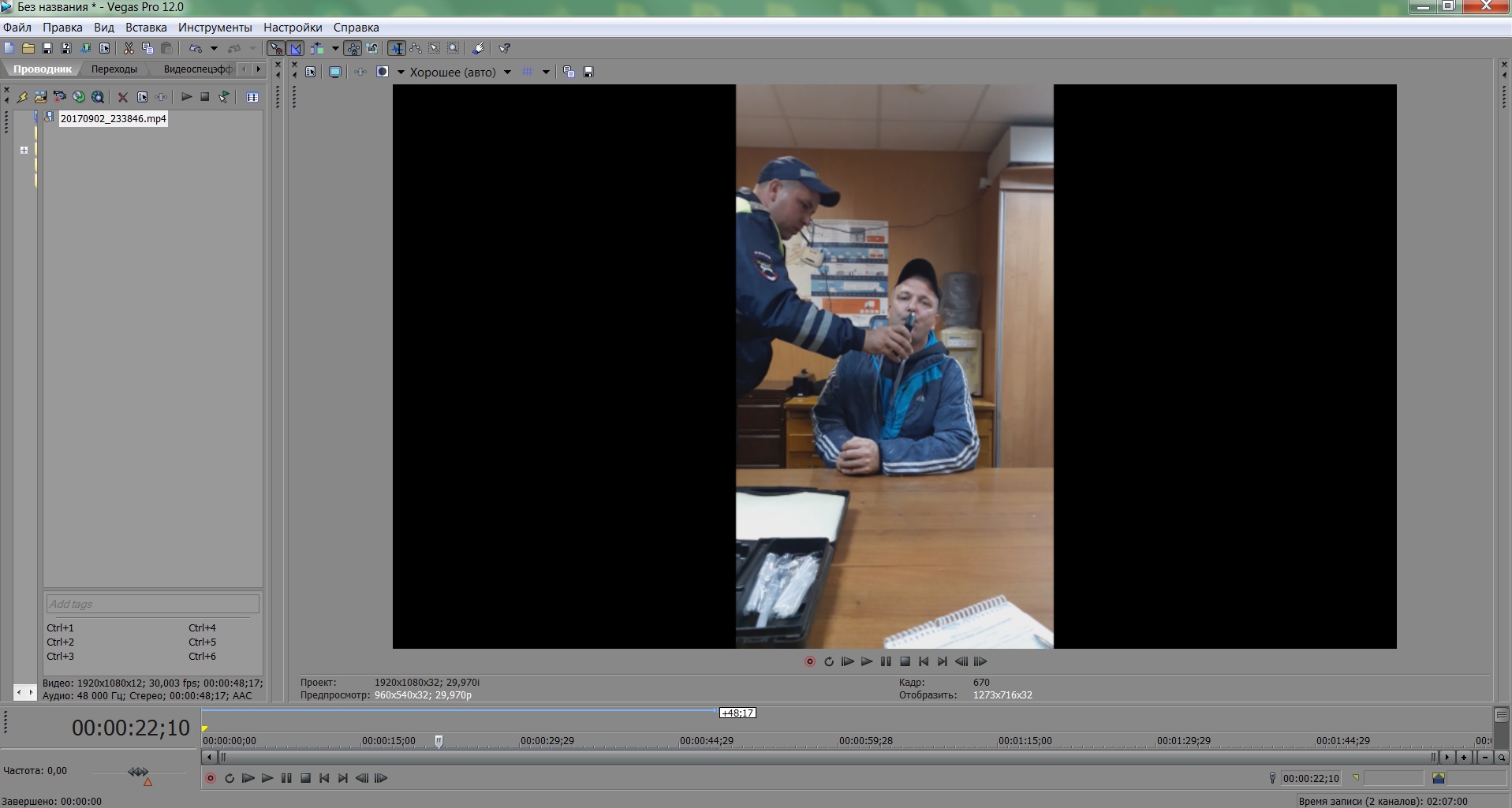This screenshot has width=1512, height=808.
Task: Open project Properties icon in main toolbar
Action: coord(104,48)
